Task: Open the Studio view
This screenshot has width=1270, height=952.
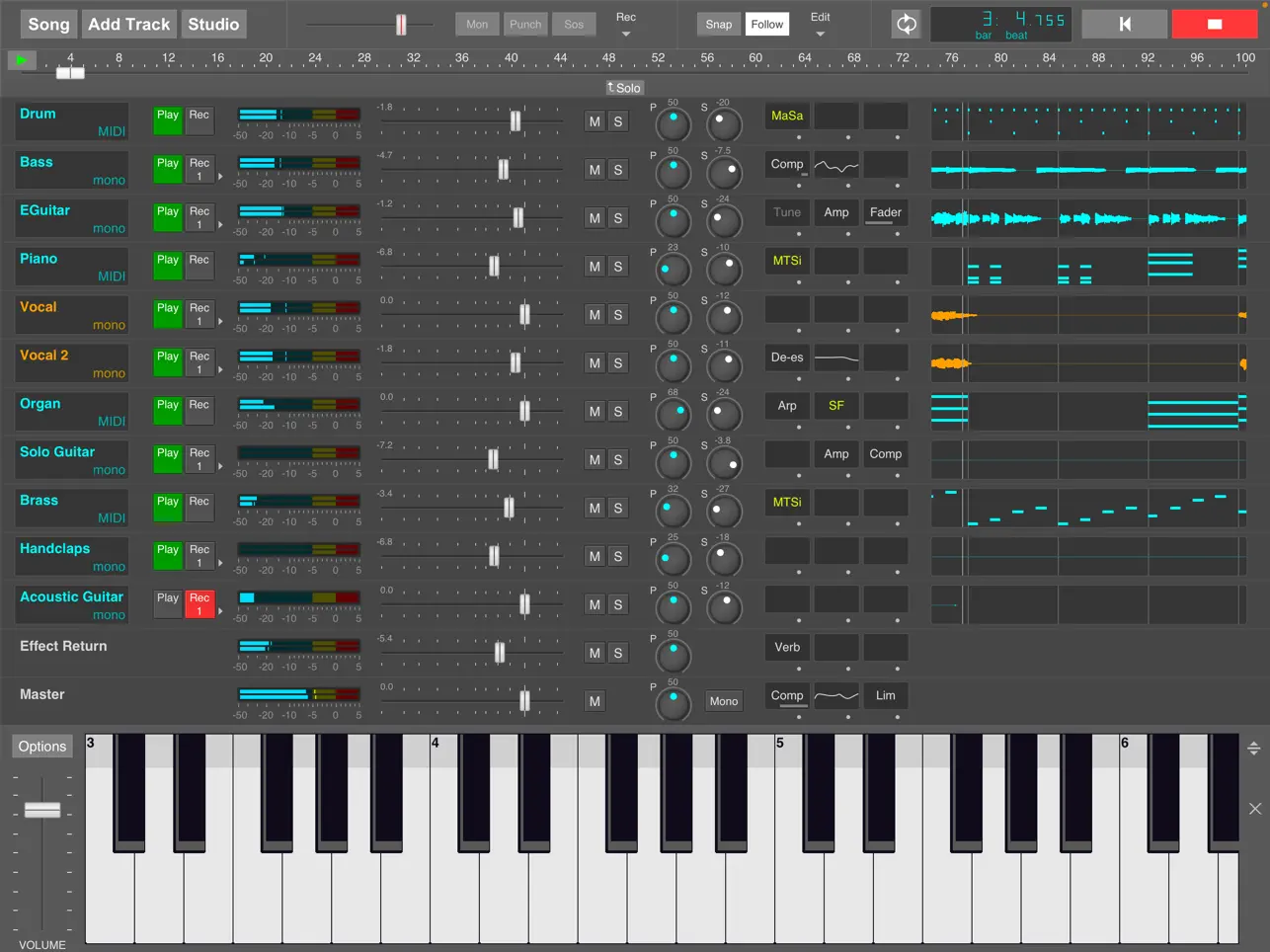Action: pos(213,24)
